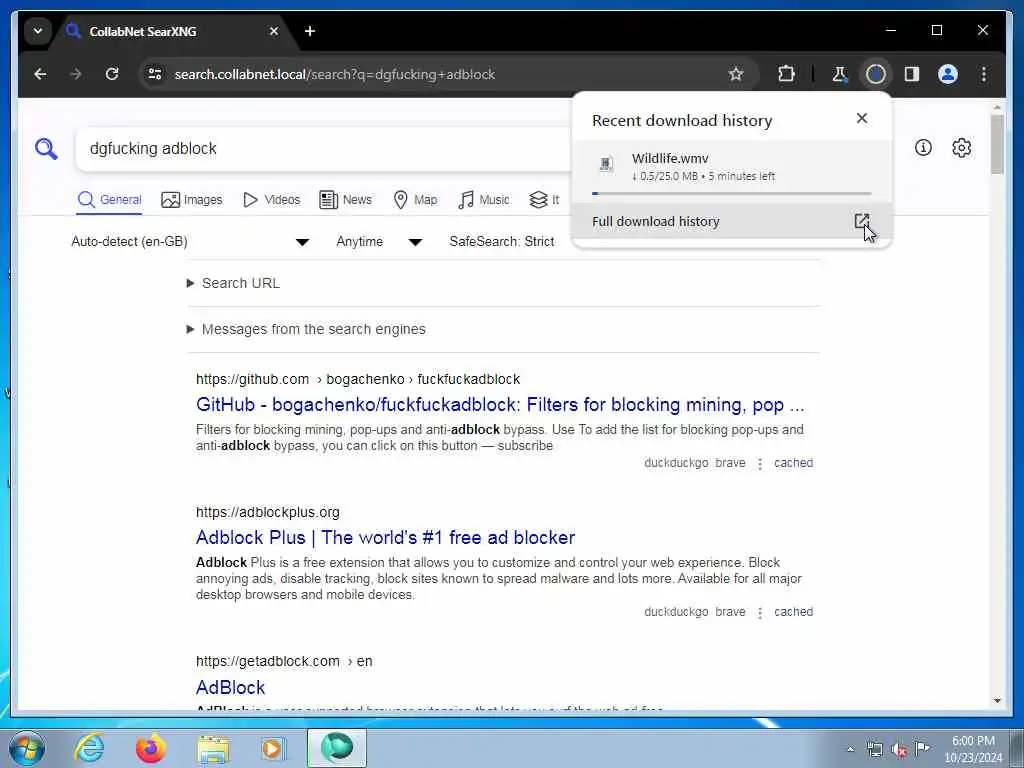The width and height of the screenshot is (1024, 768).
Task: Switch to the Images category
Action: click(x=192, y=200)
